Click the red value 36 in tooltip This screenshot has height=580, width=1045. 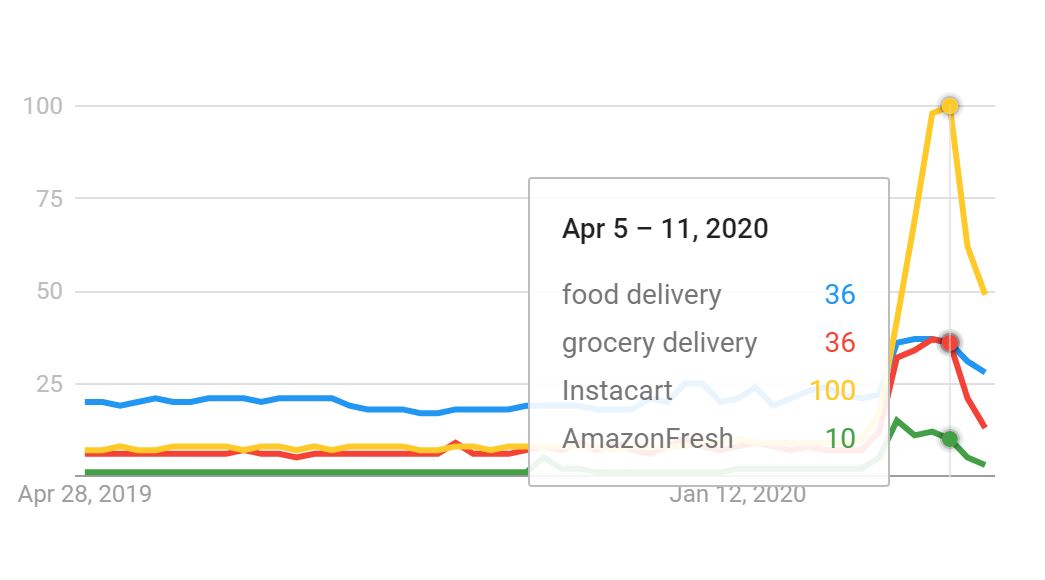(840, 342)
